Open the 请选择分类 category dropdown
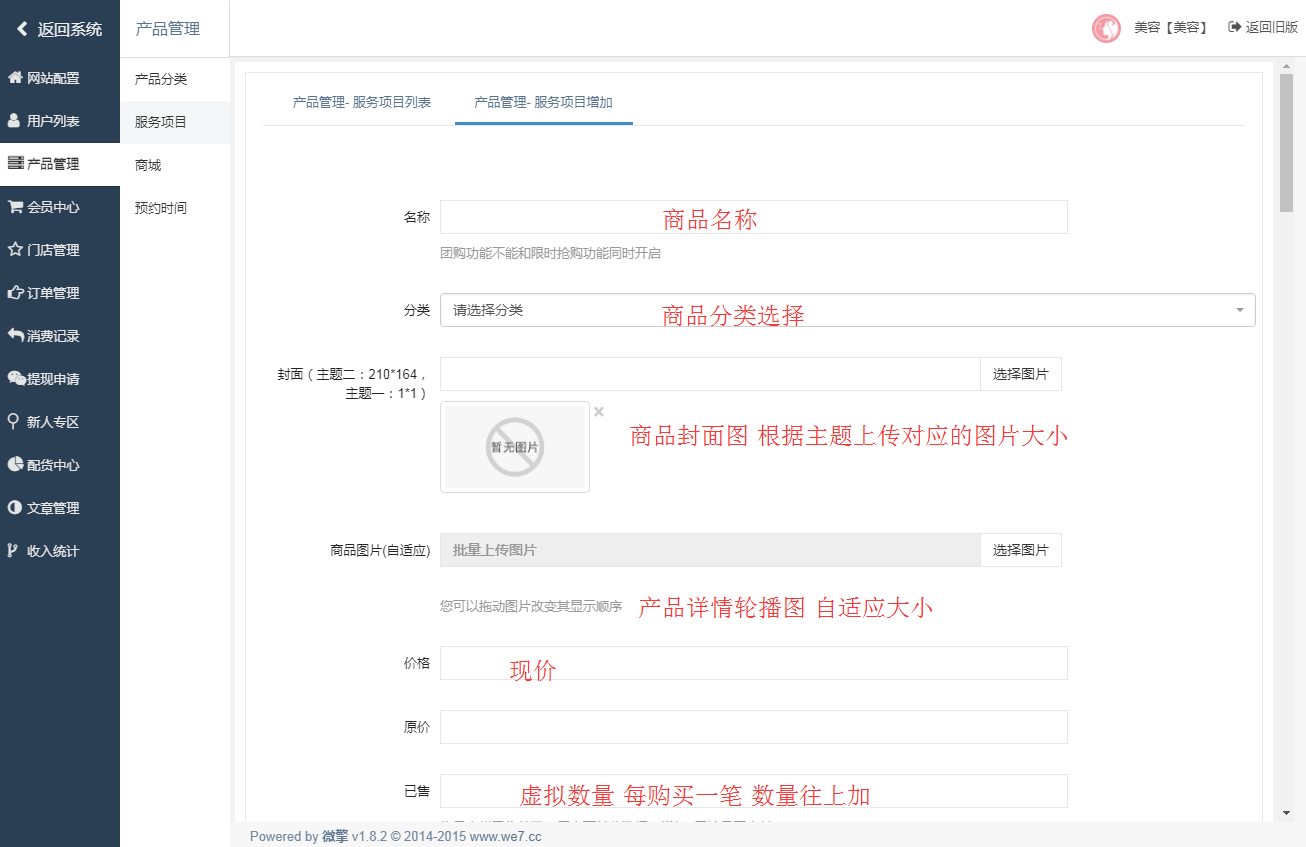Viewport: 1306px width, 847px height. pyautogui.click(x=847, y=310)
